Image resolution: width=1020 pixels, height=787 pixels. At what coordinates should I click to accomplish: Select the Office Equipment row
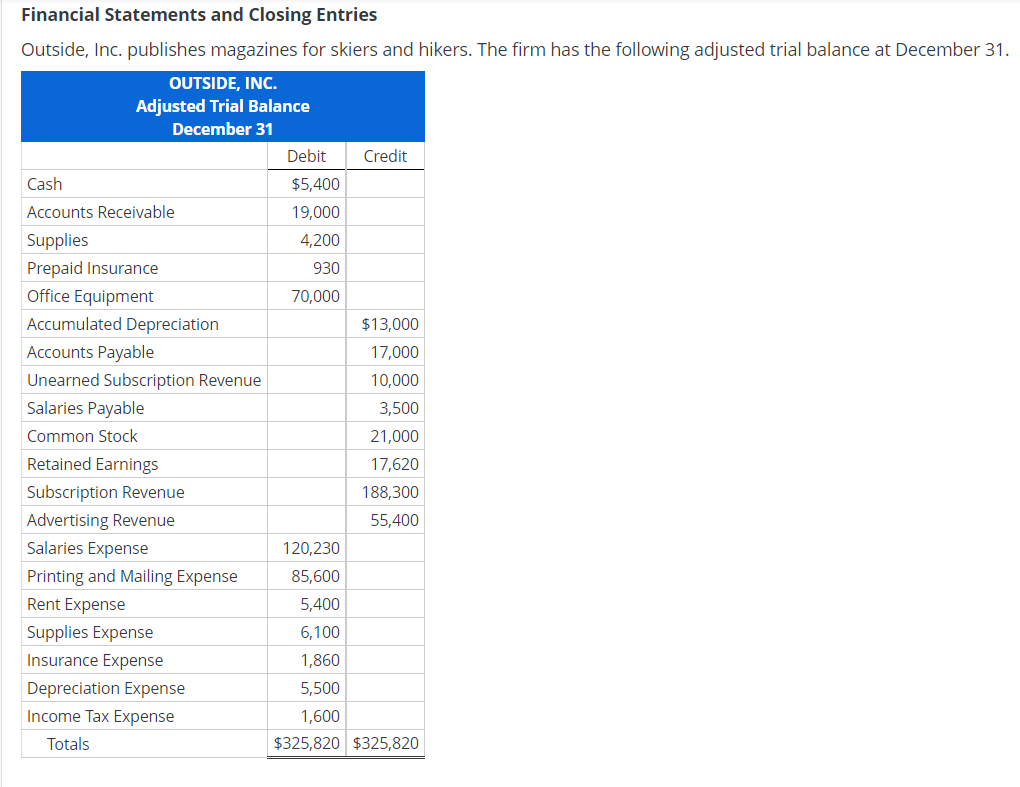click(87, 296)
